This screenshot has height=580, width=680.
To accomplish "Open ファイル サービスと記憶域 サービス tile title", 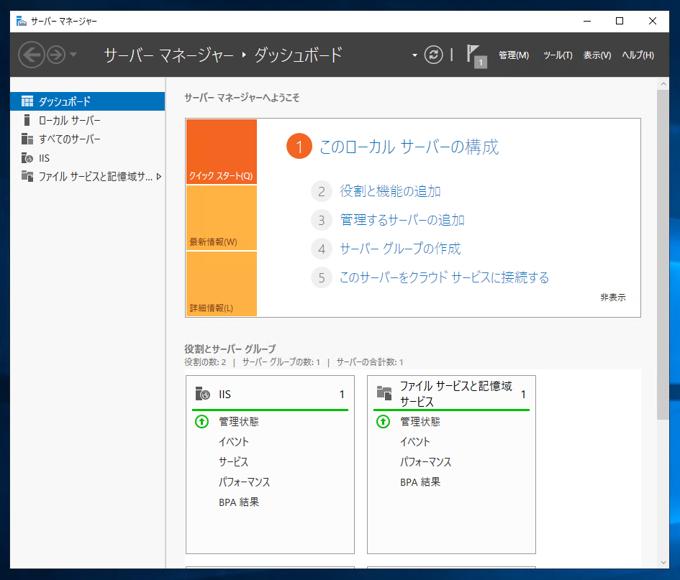I will pyautogui.click(x=456, y=393).
